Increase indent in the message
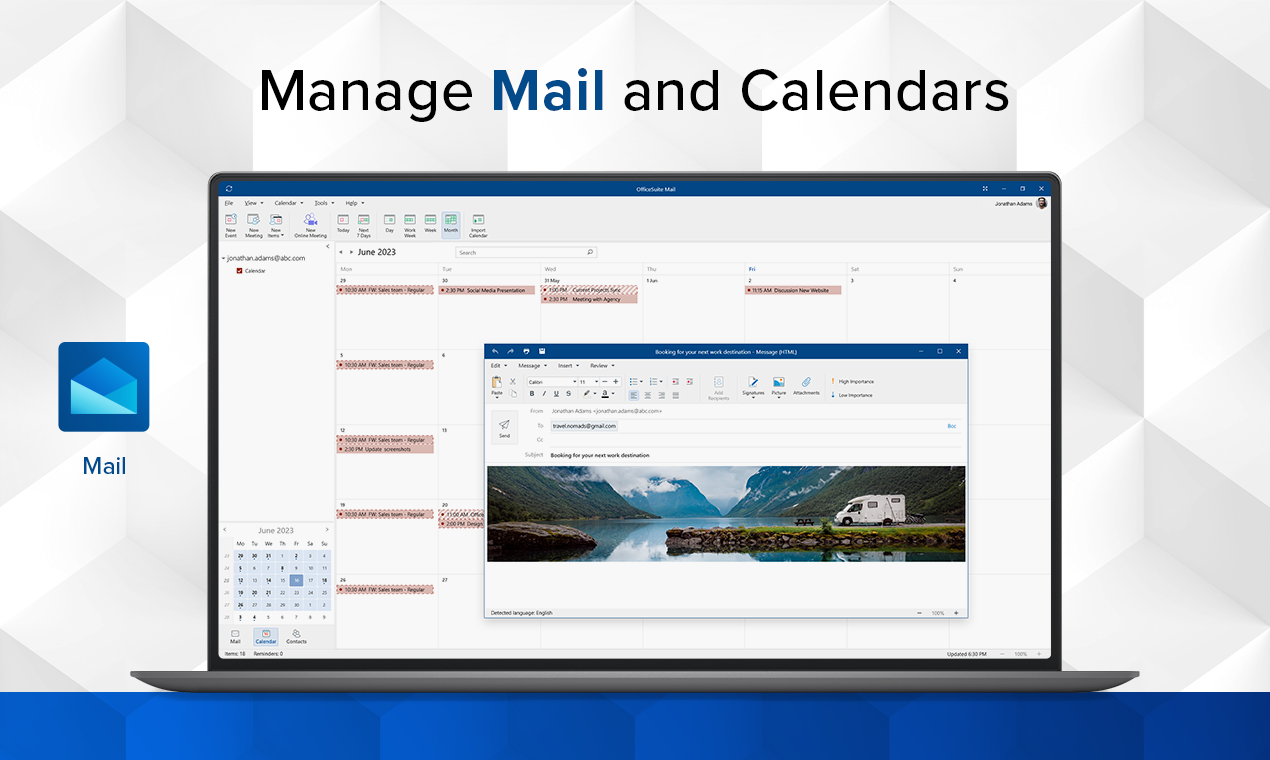The width and height of the screenshot is (1270, 760). click(689, 381)
